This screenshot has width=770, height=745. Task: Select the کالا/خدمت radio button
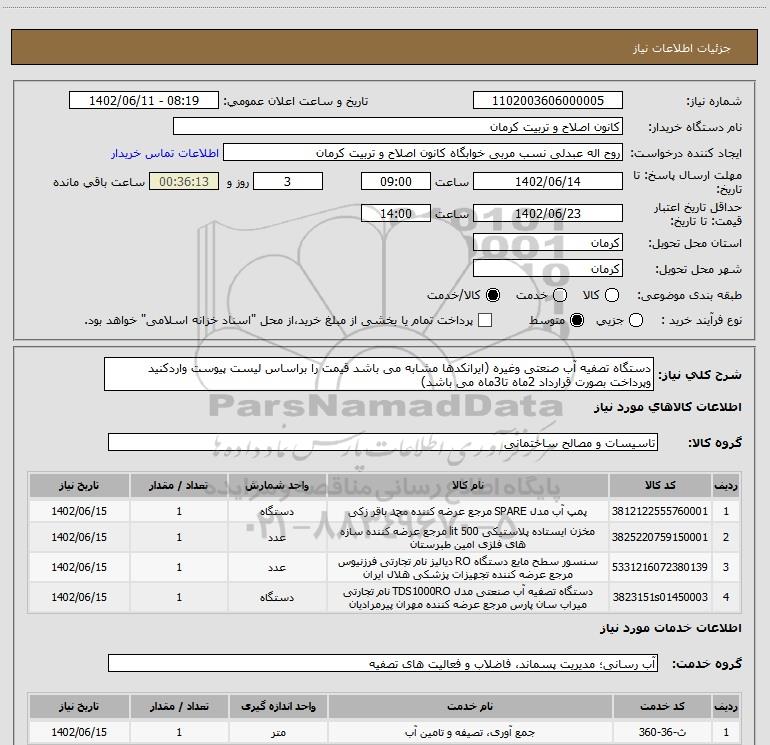(493, 295)
